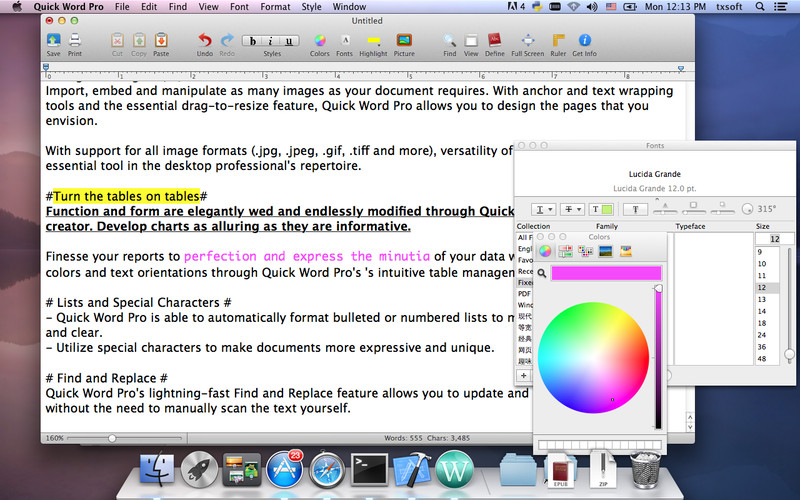Image resolution: width=800 pixels, height=500 pixels.
Task: Open the Format menu
Action: [275, 7]
